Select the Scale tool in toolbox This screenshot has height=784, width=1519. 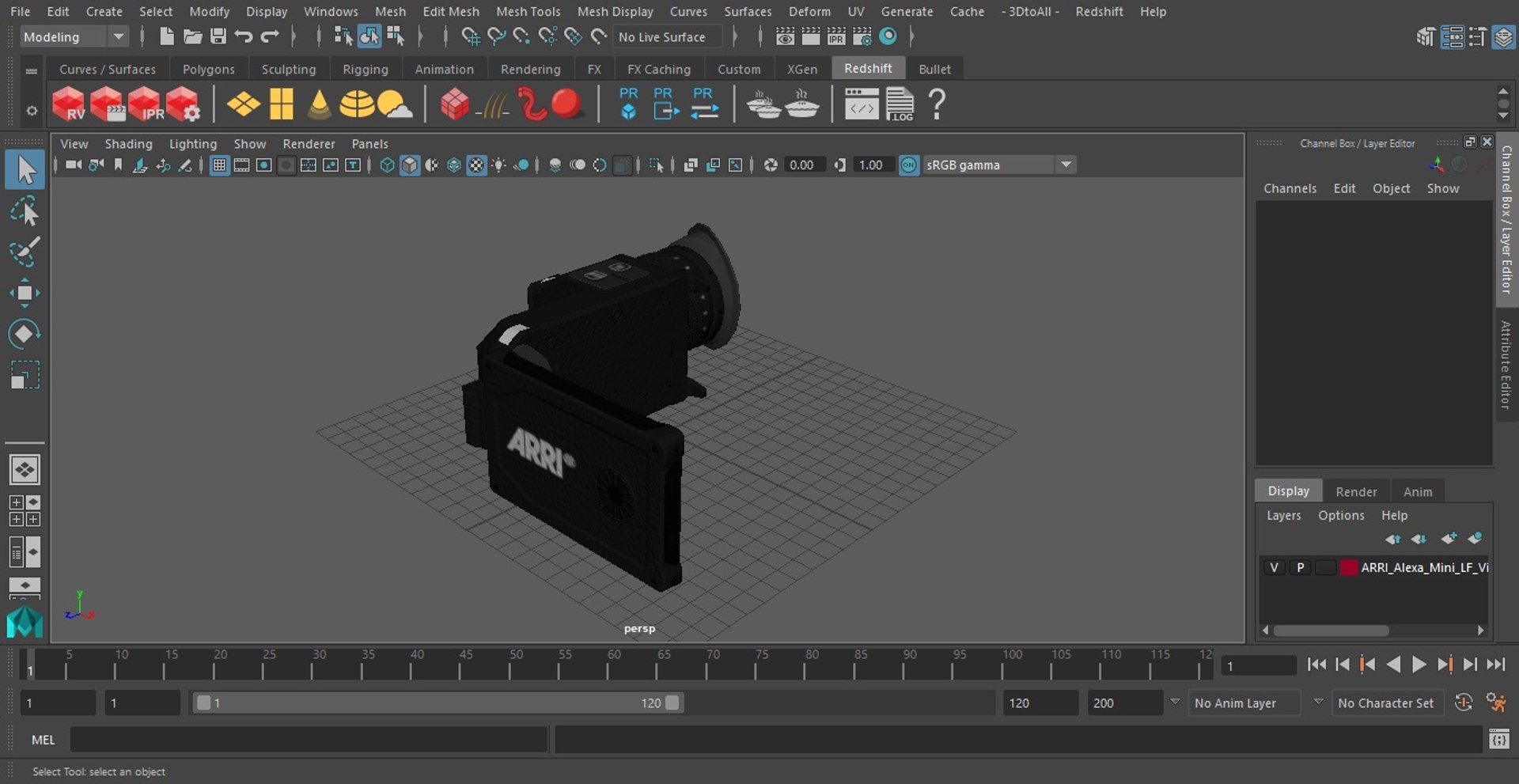[25, 375]
